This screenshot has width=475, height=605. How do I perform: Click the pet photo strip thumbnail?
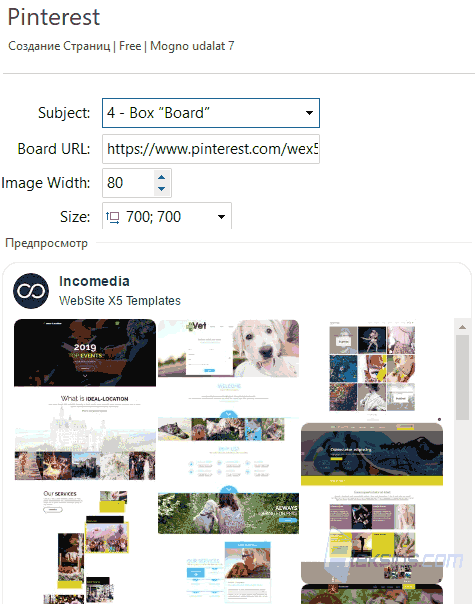221,429
